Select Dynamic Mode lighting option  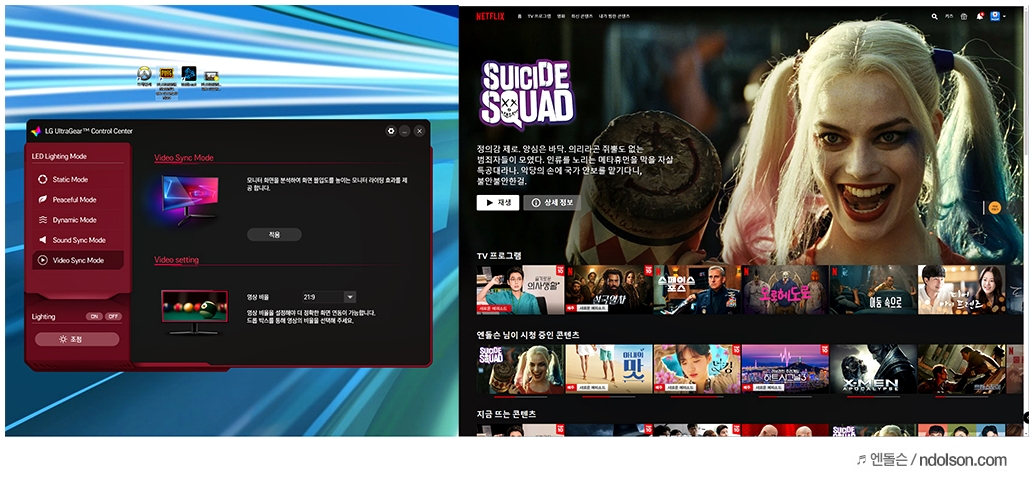78,220
